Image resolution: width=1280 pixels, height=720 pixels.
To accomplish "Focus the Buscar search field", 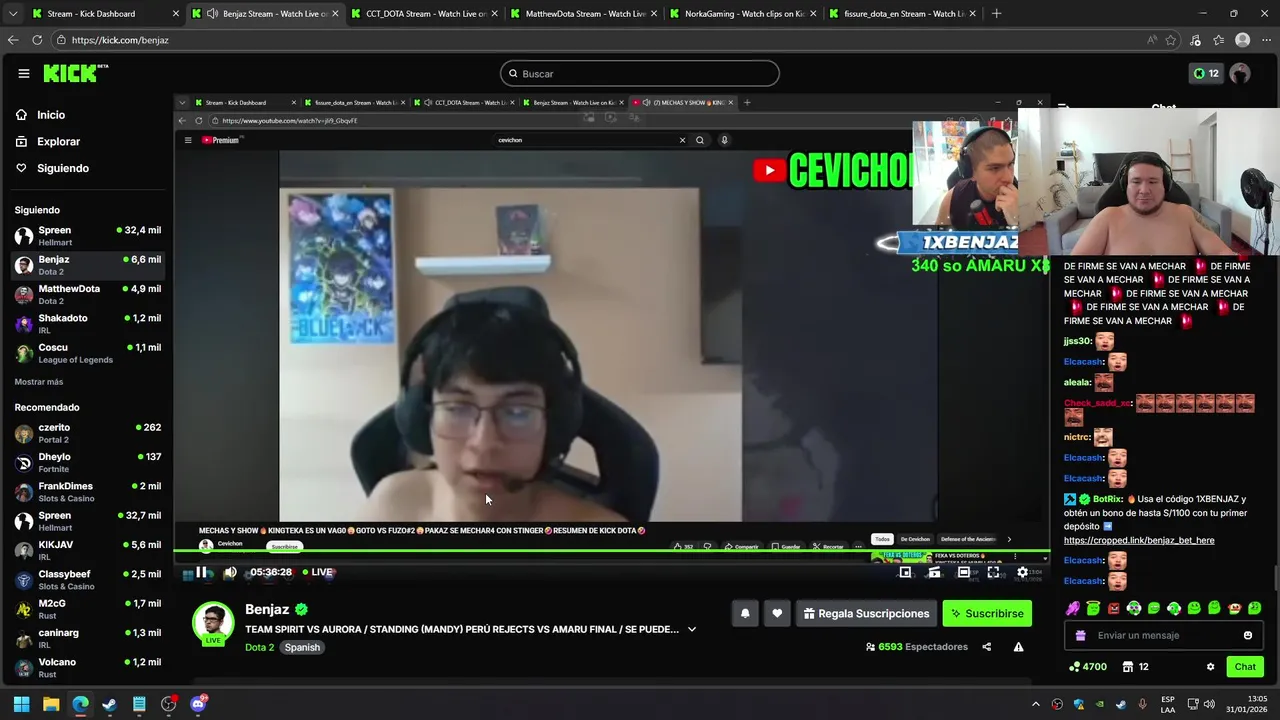I will pos(639,73).
